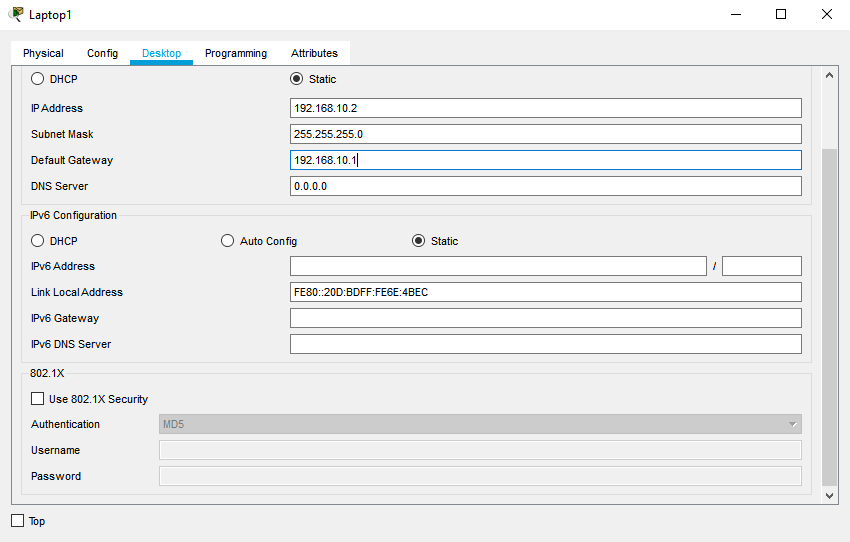Click the IP Address label

pos(57,108)
